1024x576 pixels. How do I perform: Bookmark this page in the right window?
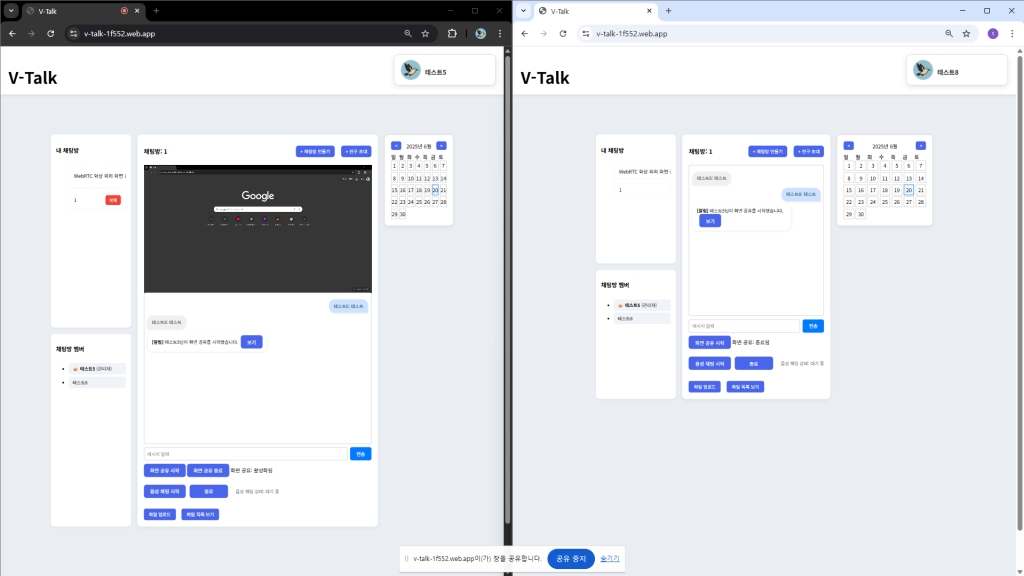[x=967, y=33]
